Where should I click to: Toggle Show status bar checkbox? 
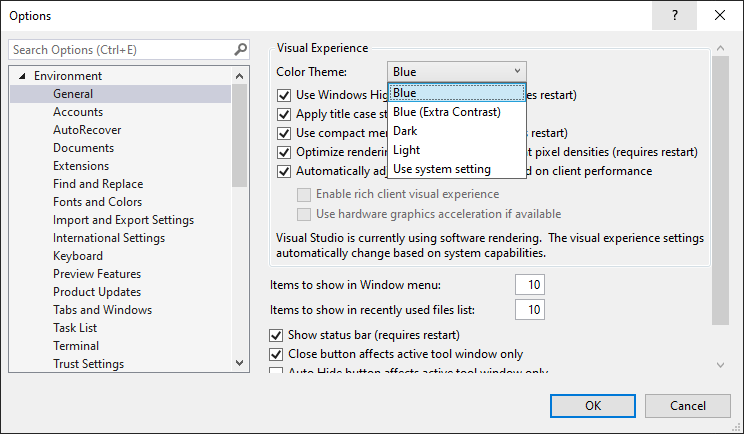[x=277, y=335]
